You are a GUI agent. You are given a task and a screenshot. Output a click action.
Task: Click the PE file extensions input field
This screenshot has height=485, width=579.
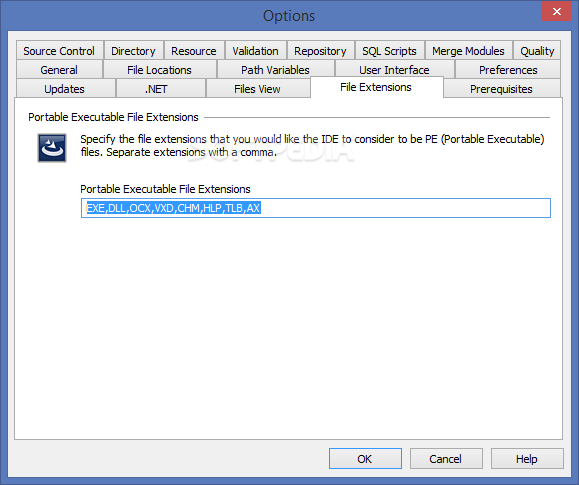[316, 208]
